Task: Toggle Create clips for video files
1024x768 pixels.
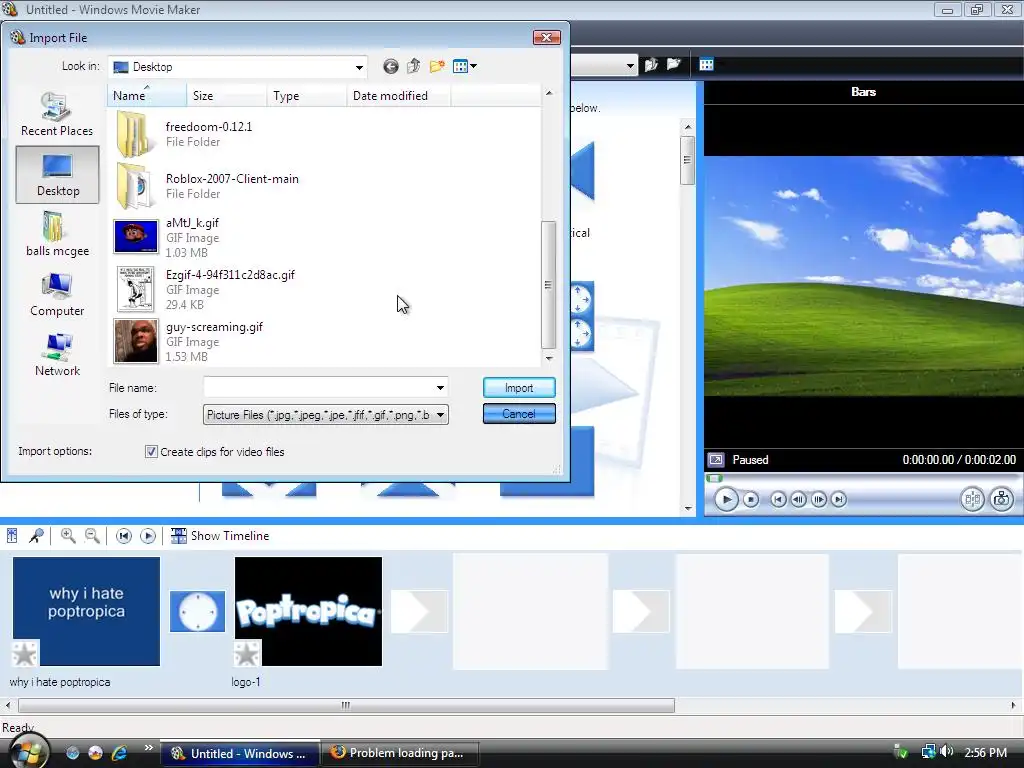Action: (x=151, y=452)
